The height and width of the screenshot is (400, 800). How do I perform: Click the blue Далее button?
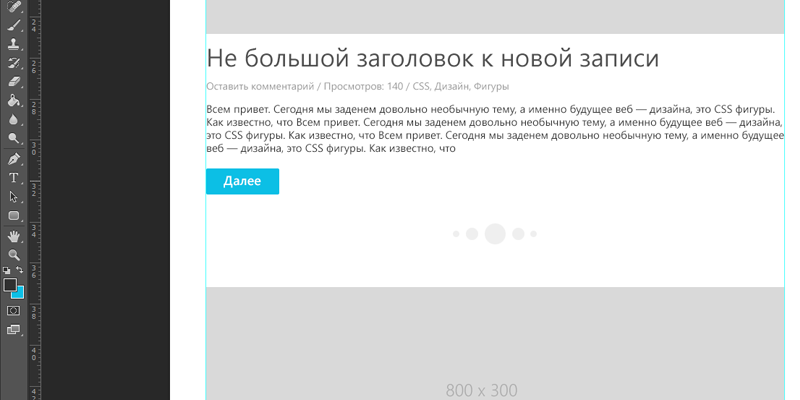pyautogui.click(x=242, y=181)
